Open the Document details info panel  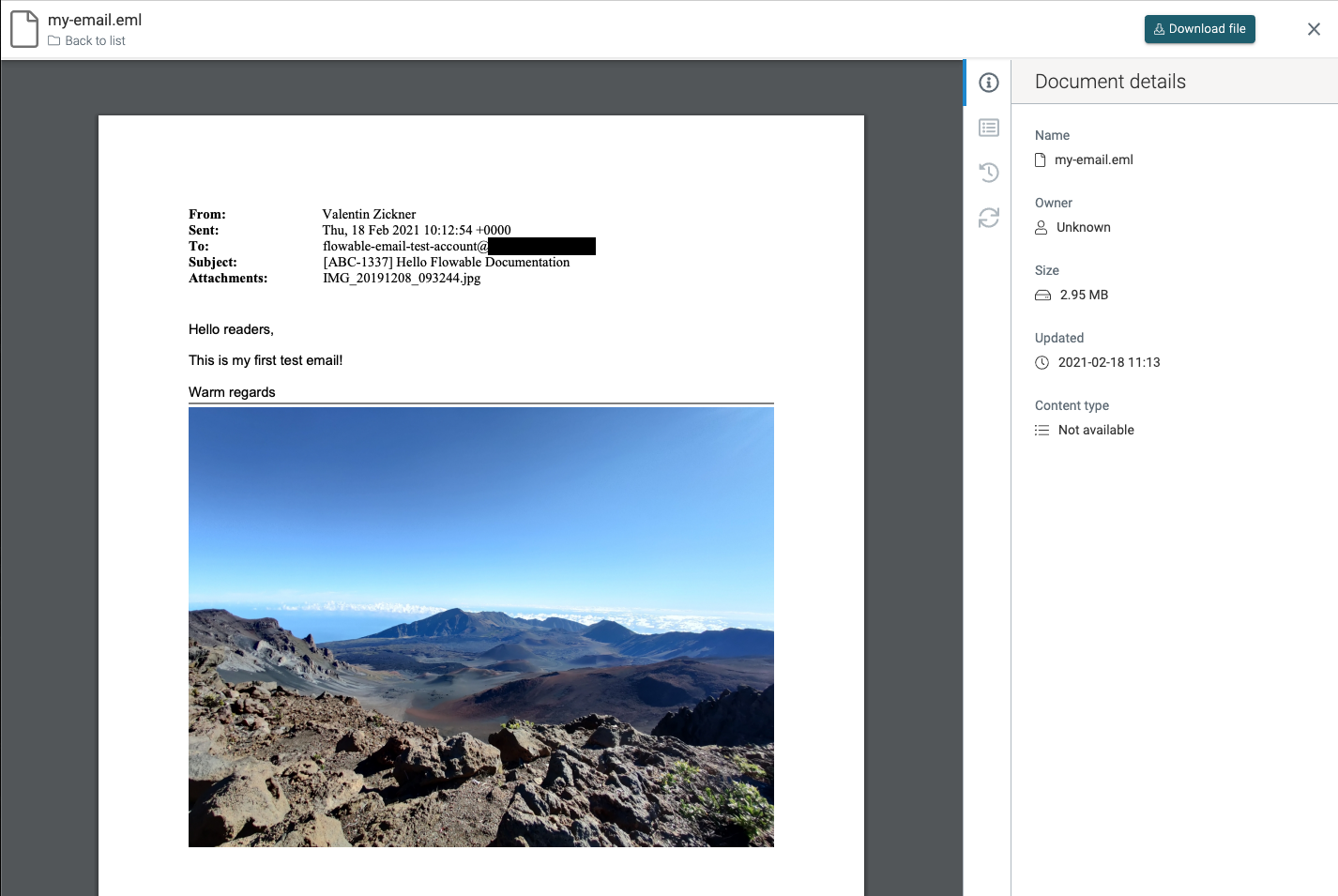[988, 83]
